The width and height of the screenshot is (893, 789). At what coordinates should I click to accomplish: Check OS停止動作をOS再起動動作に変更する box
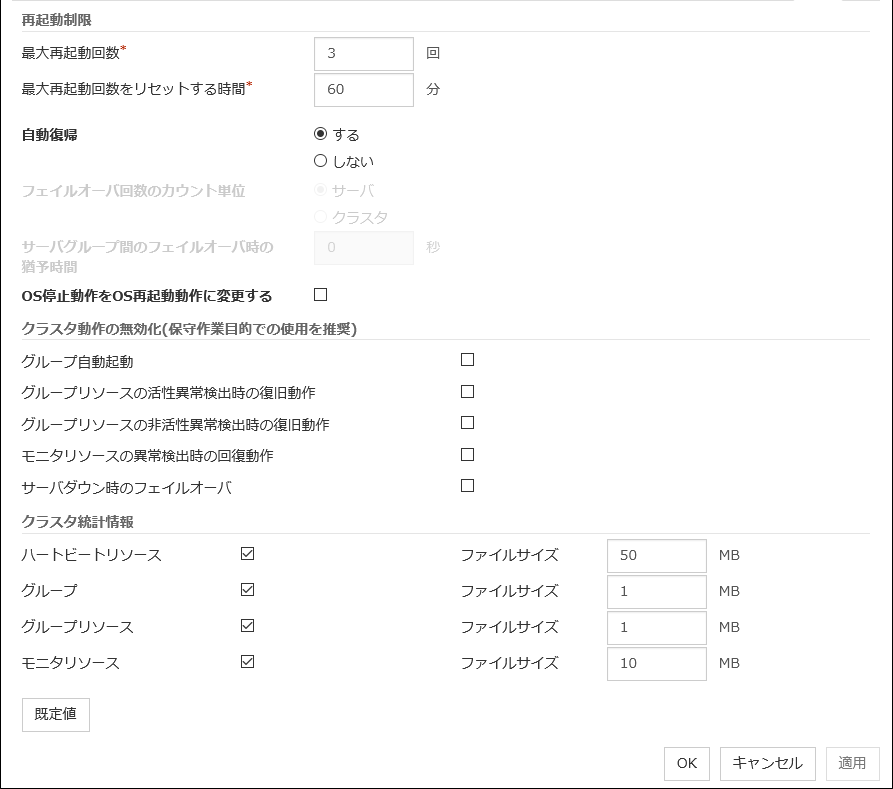click(x=321, y=295)
